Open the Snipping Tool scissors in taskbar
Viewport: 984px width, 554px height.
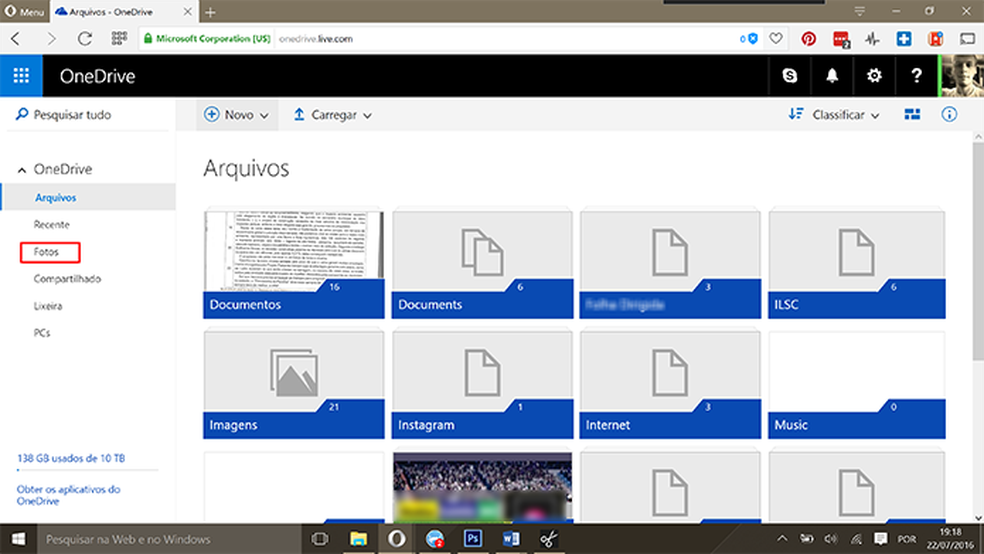coord(548,539)
